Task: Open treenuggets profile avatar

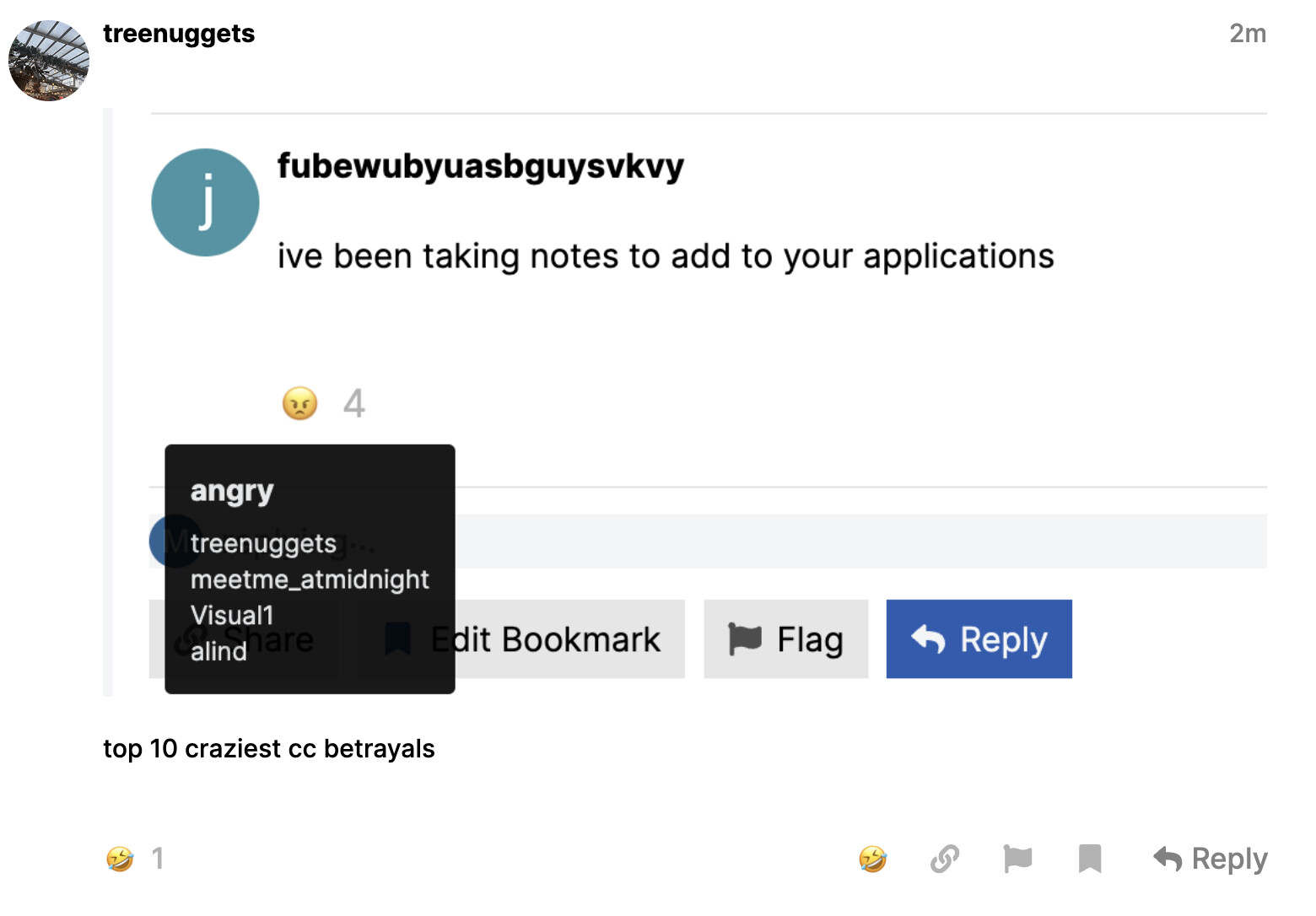Action: [x=49, y=61]
